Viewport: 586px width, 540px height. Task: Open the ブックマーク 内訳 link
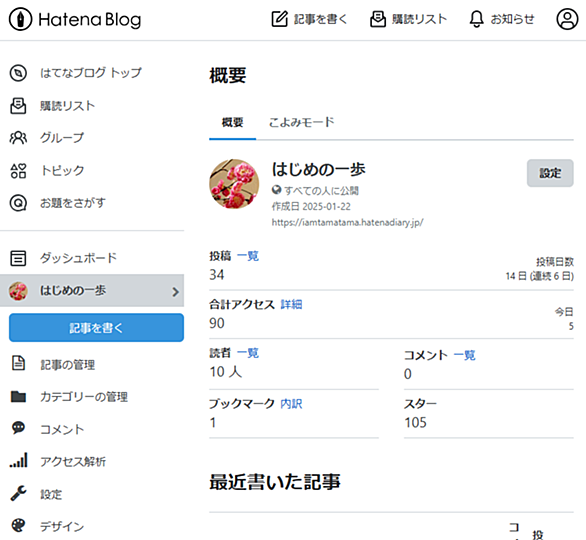[291, 404]
